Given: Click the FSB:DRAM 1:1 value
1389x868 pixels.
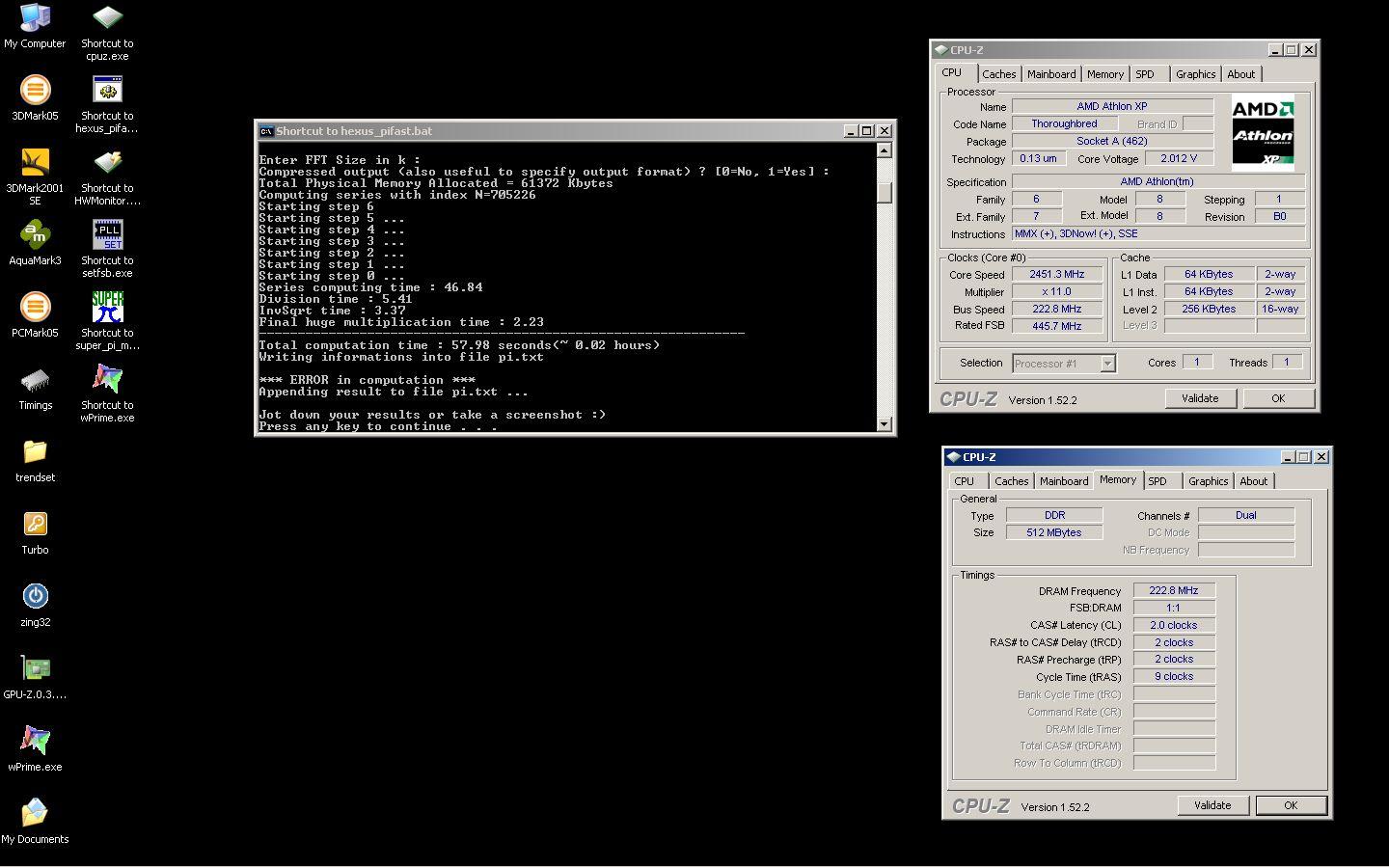Looking at the screenshot, I should click(x=1174, y=609).
